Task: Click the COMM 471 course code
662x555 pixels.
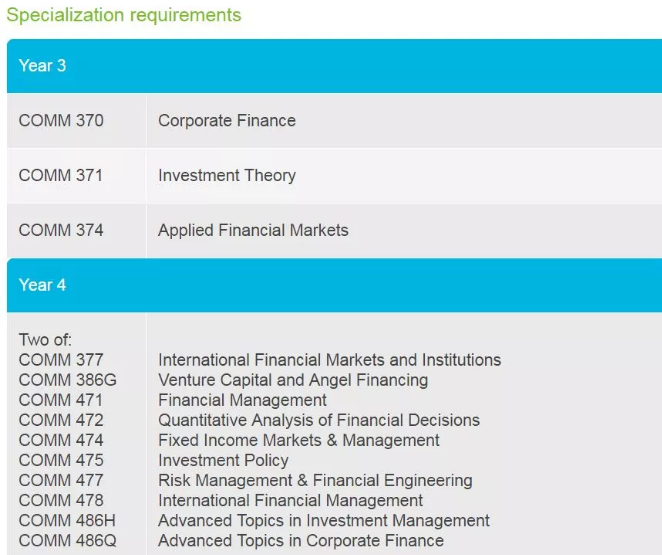Action: [61, 400]
